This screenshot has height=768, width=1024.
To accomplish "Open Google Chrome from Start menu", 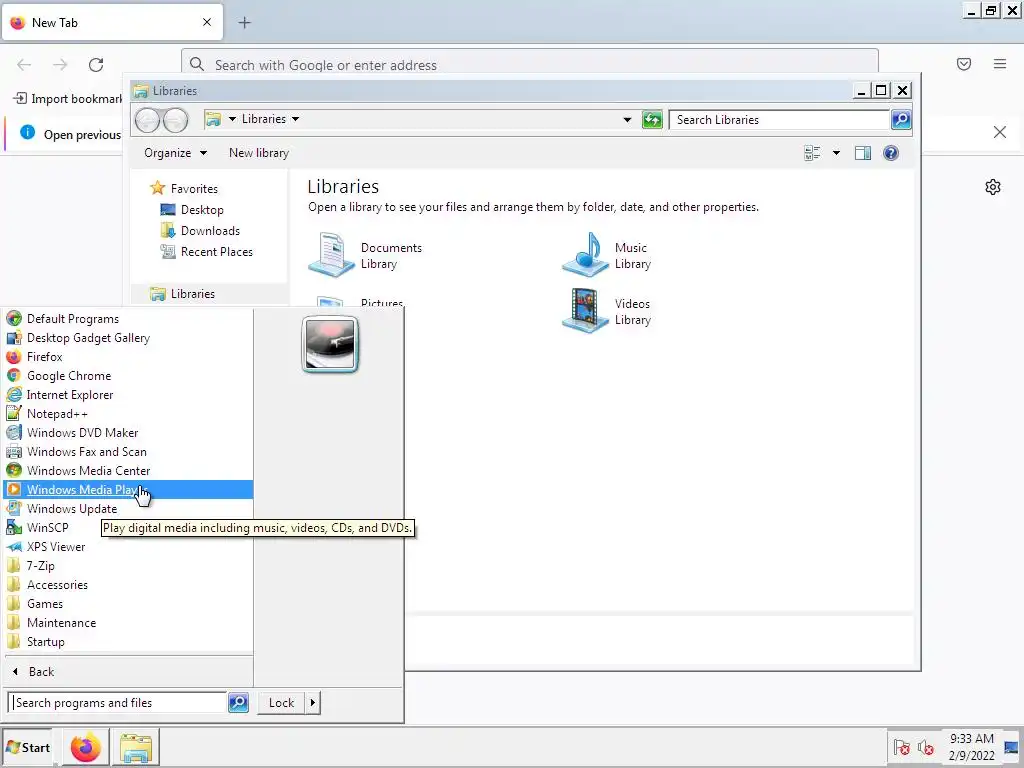I will (x=128, y=376).
